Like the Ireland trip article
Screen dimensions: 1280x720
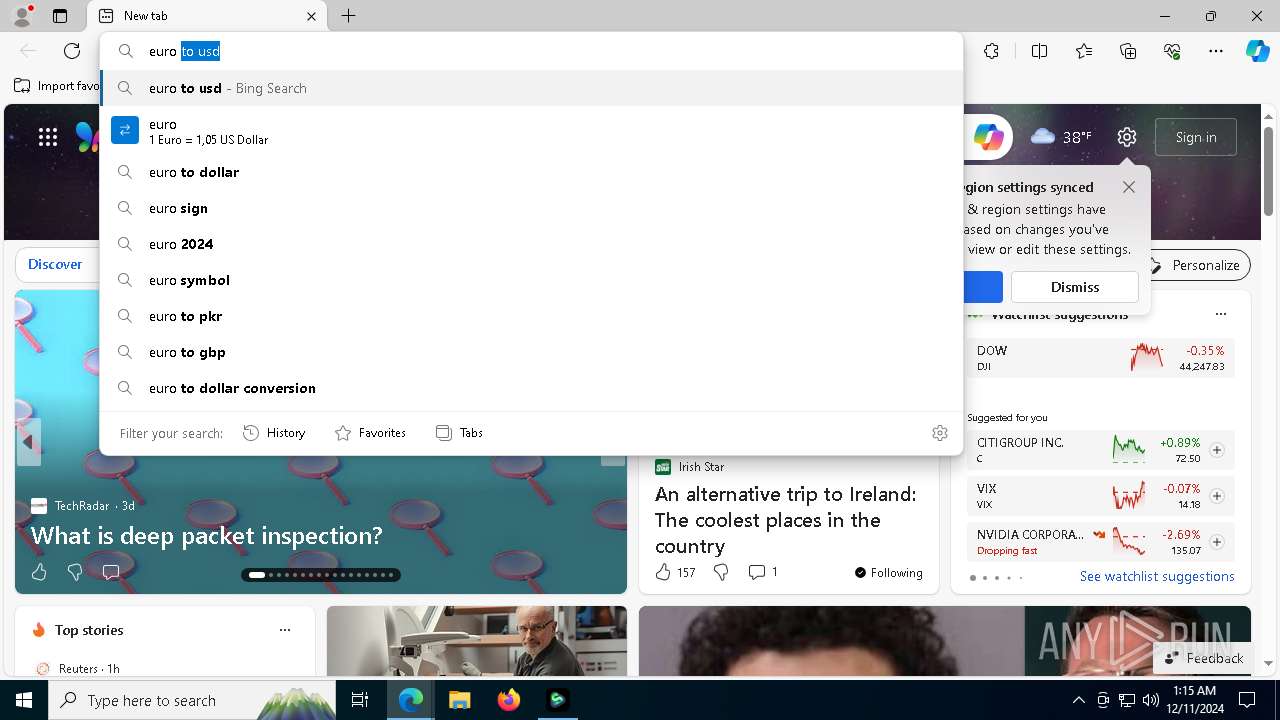pos(675,572)
